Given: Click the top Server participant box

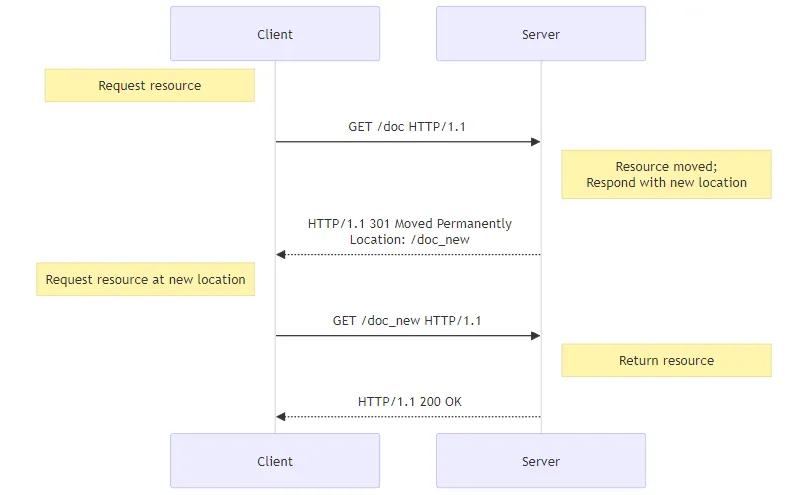Looking at the screenshot, I should click(541, 33).
